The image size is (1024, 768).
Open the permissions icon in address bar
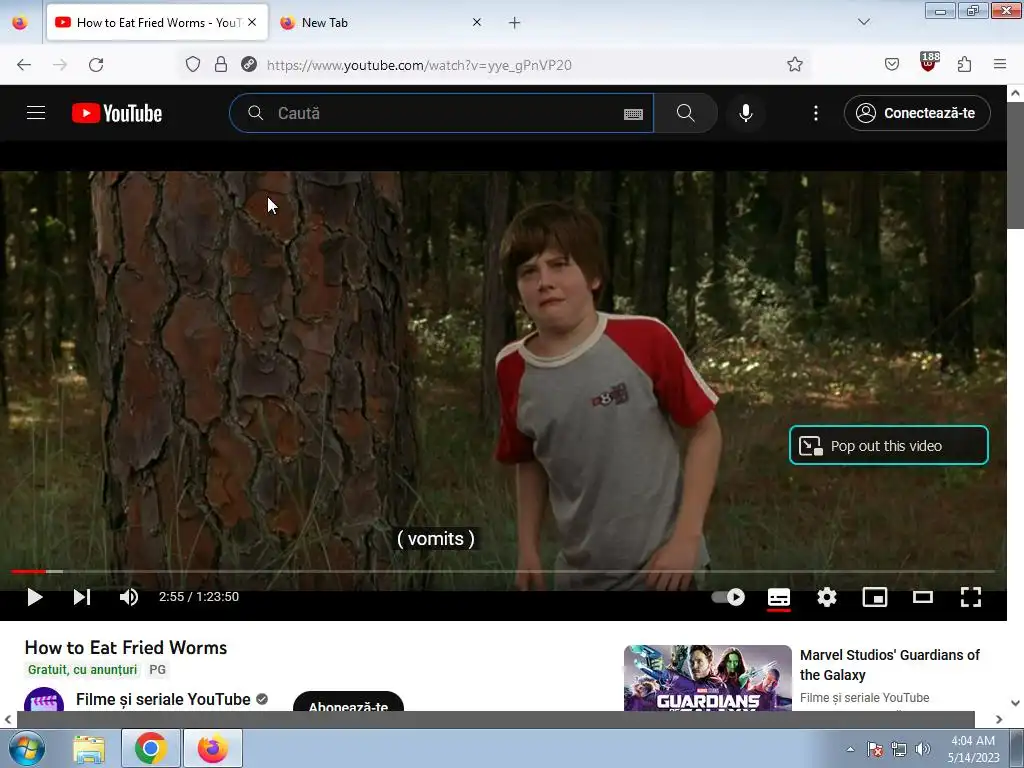click(x=249, y=65)
